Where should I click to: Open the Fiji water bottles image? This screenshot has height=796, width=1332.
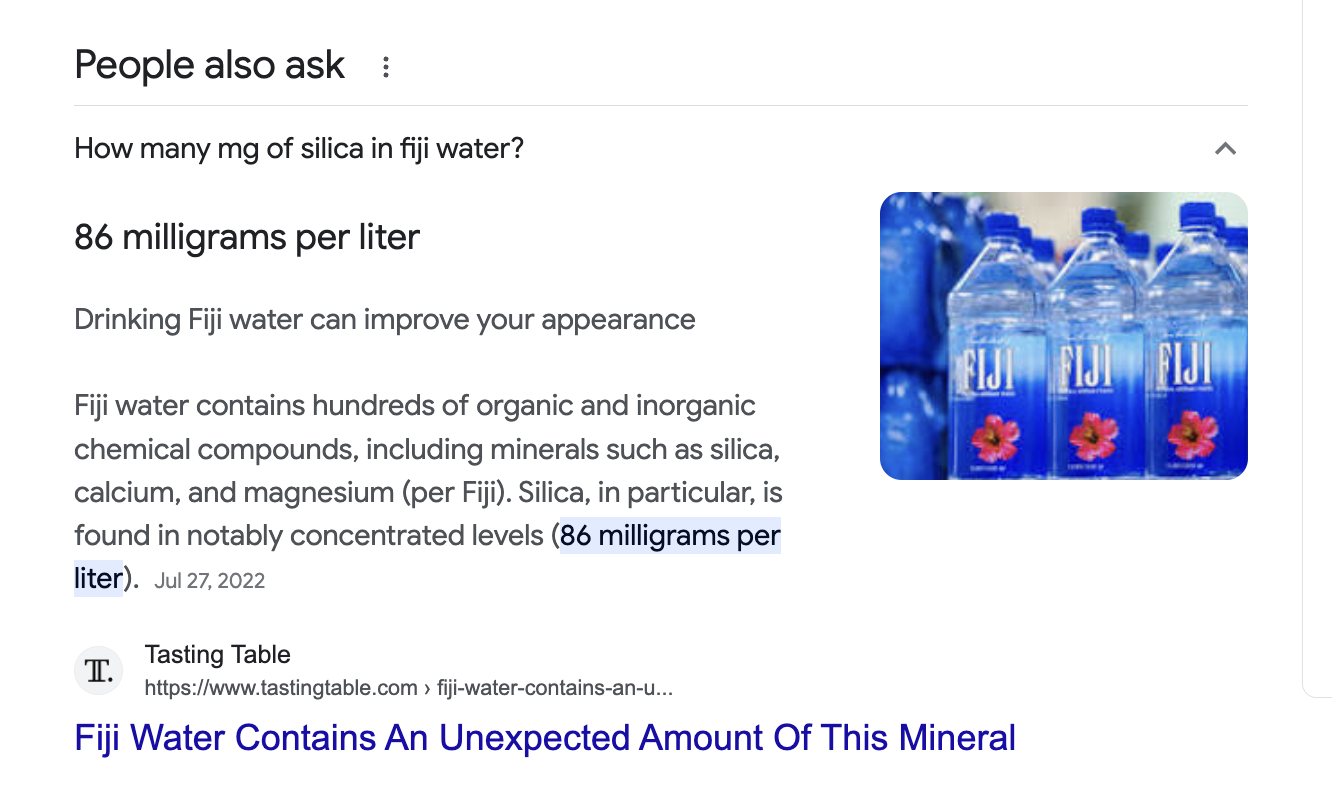[x=1063, y=335]
